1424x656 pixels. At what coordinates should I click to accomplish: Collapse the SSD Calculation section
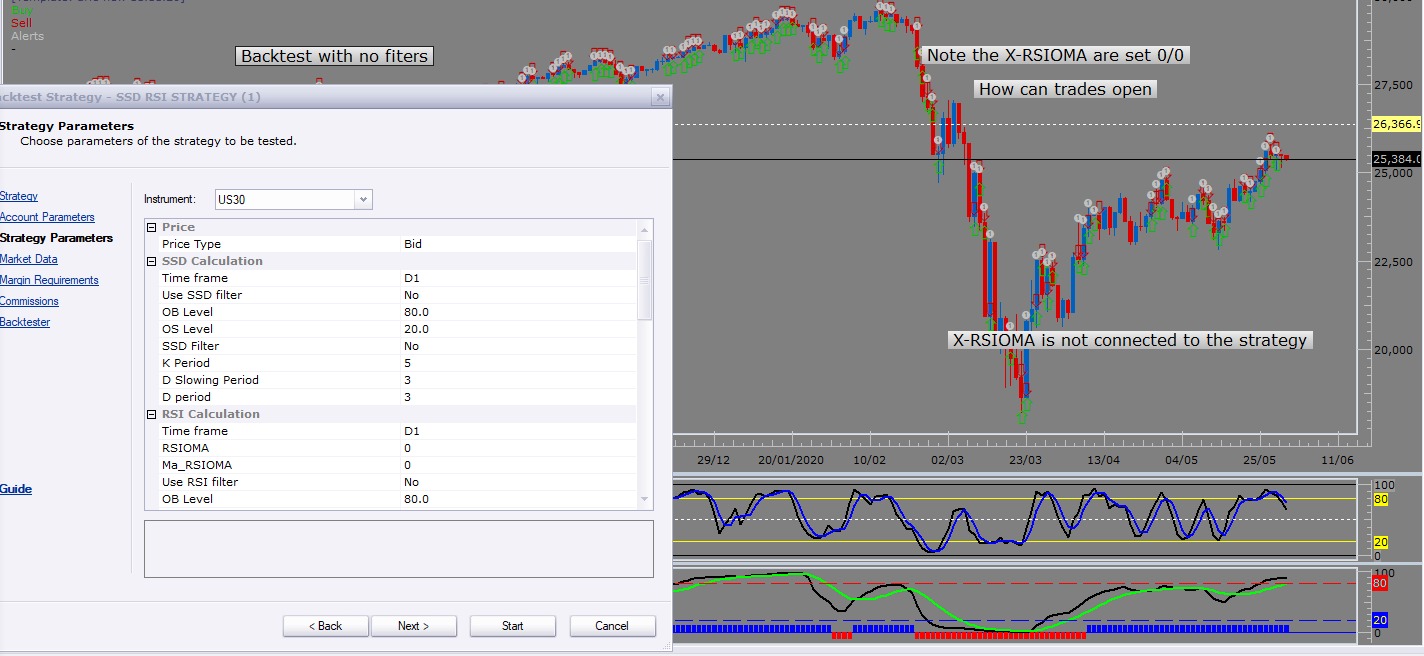tap(152, 261)
